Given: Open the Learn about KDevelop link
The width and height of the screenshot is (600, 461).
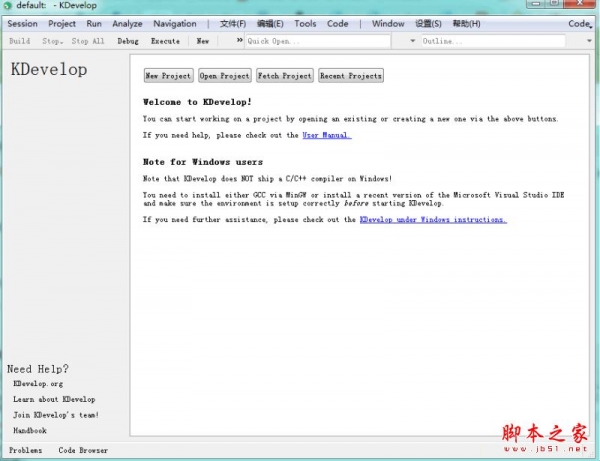Looking at the screenshot, I should (54, 399).
